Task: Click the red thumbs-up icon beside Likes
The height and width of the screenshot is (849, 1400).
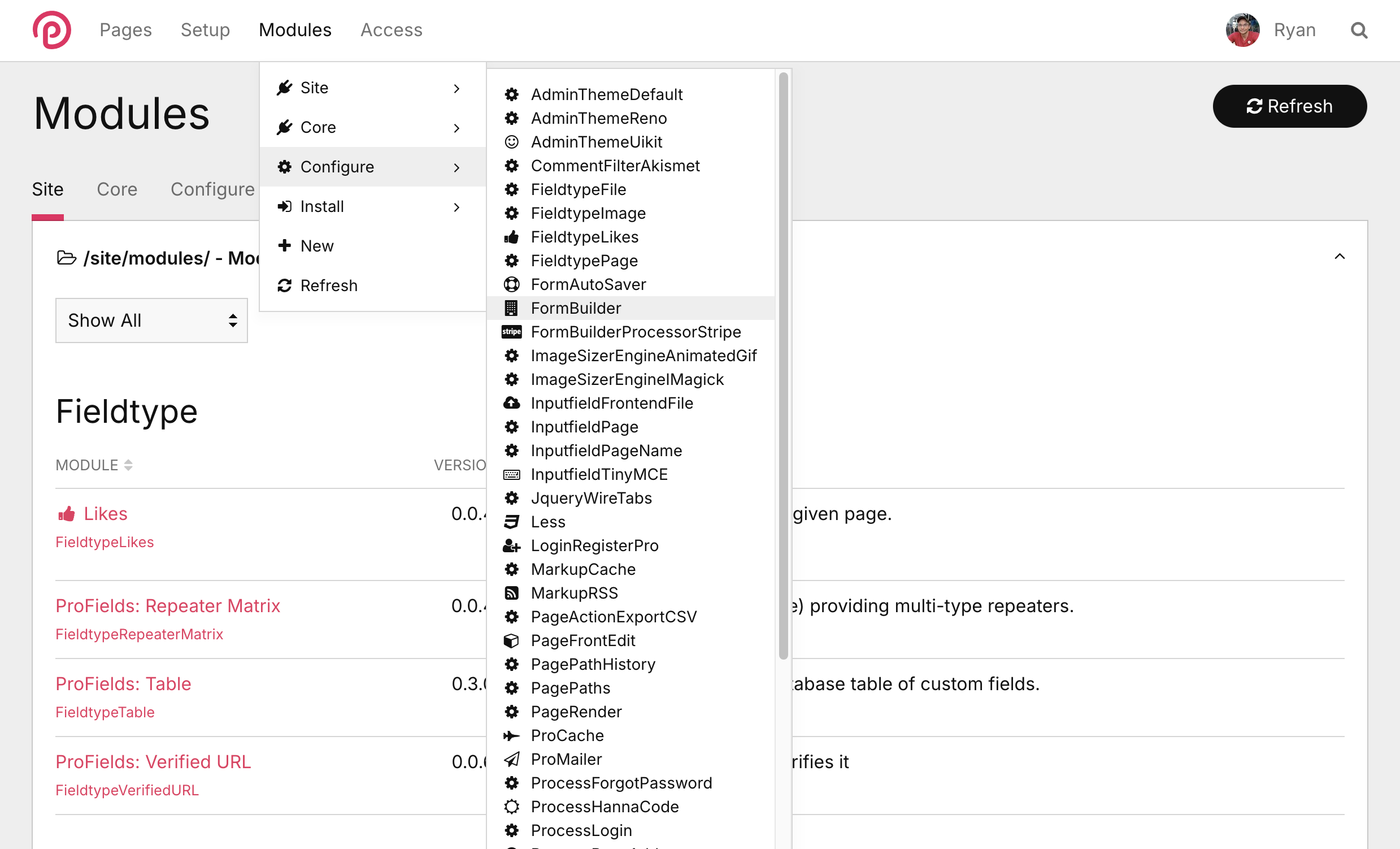Action: click(x=67, y=514)
